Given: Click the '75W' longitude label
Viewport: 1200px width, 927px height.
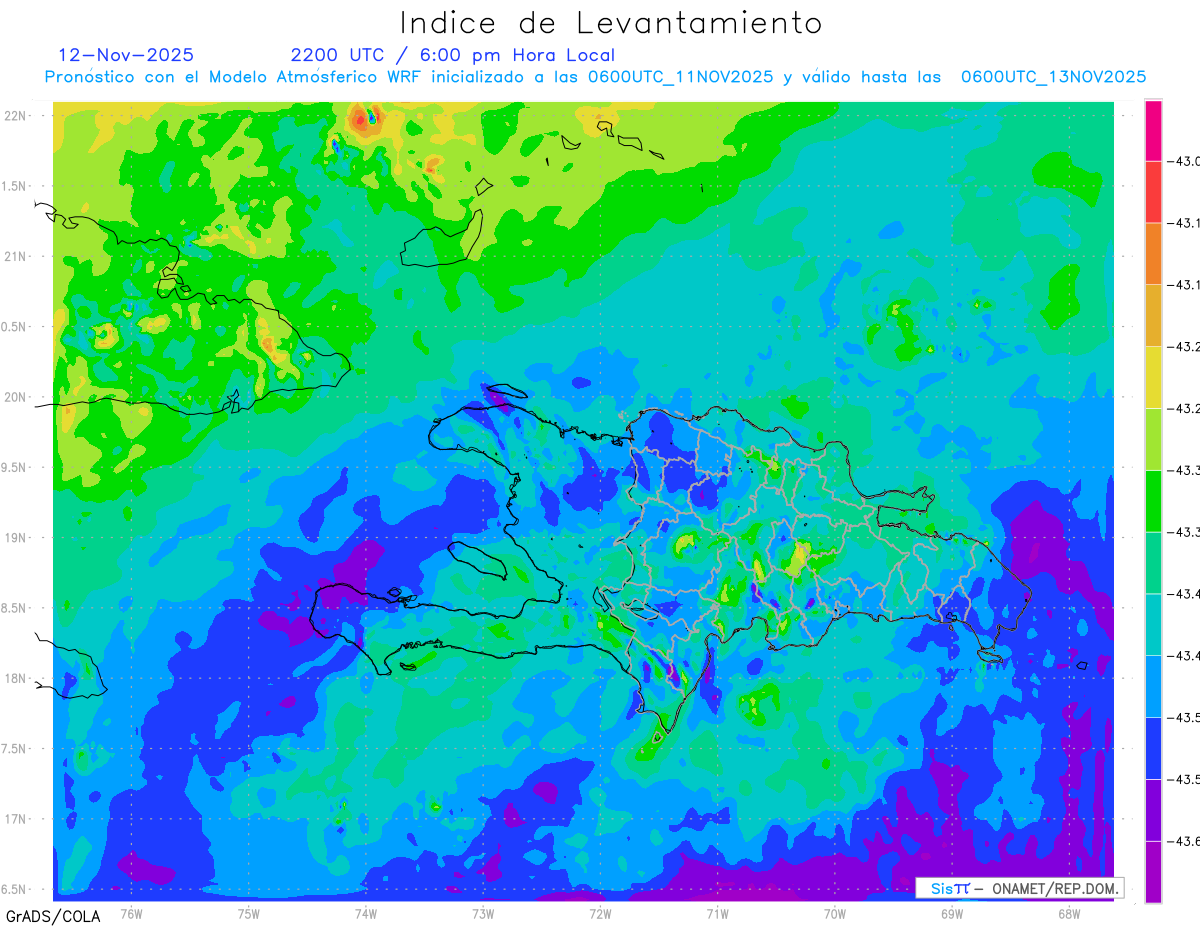Looking at the screenshot, I should click(x=248, y=912).
